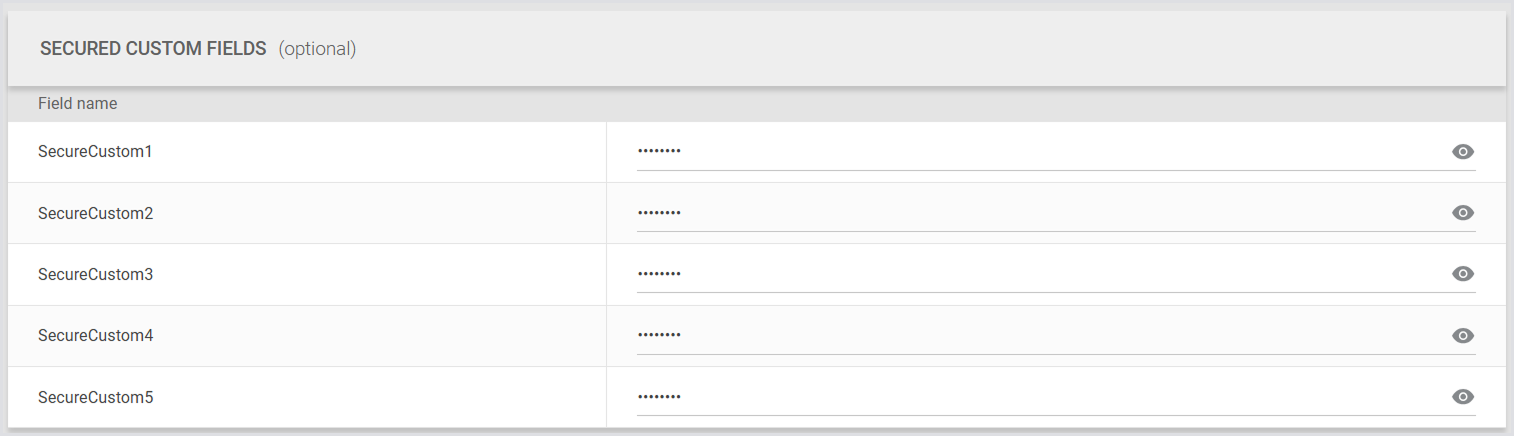Reveal the SecureCustom1 value with eye icon
The height and width of the screenshot is (436, 1514).
pos(1463,152)
